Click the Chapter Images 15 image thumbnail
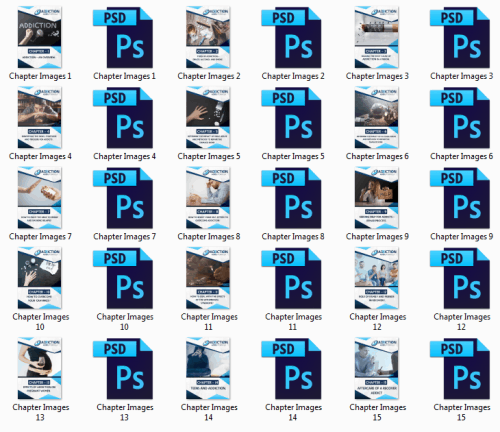This screenshot has width=500, height=432. pos(377,368)
